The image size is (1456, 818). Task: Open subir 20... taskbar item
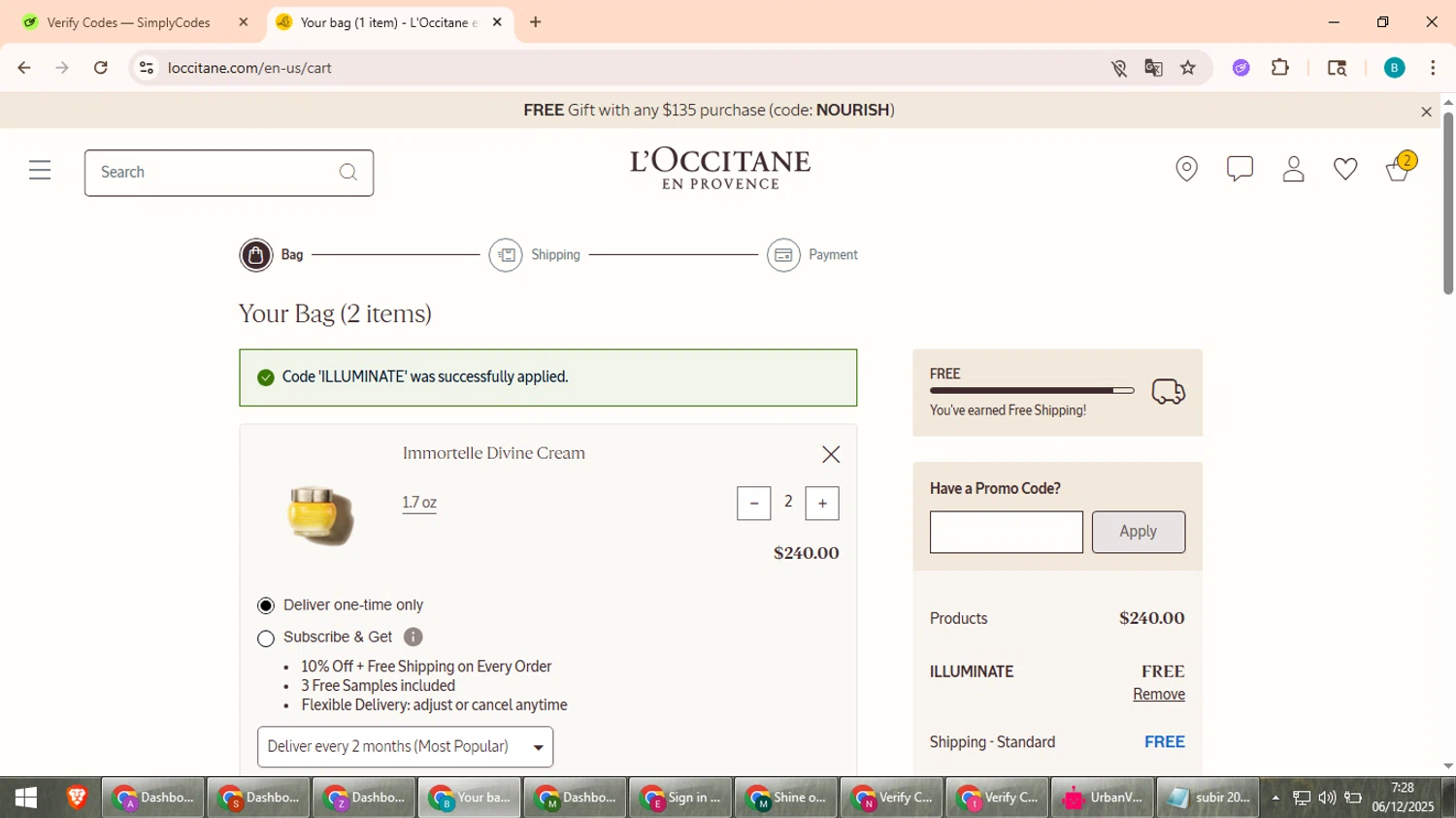[1208, 798]
